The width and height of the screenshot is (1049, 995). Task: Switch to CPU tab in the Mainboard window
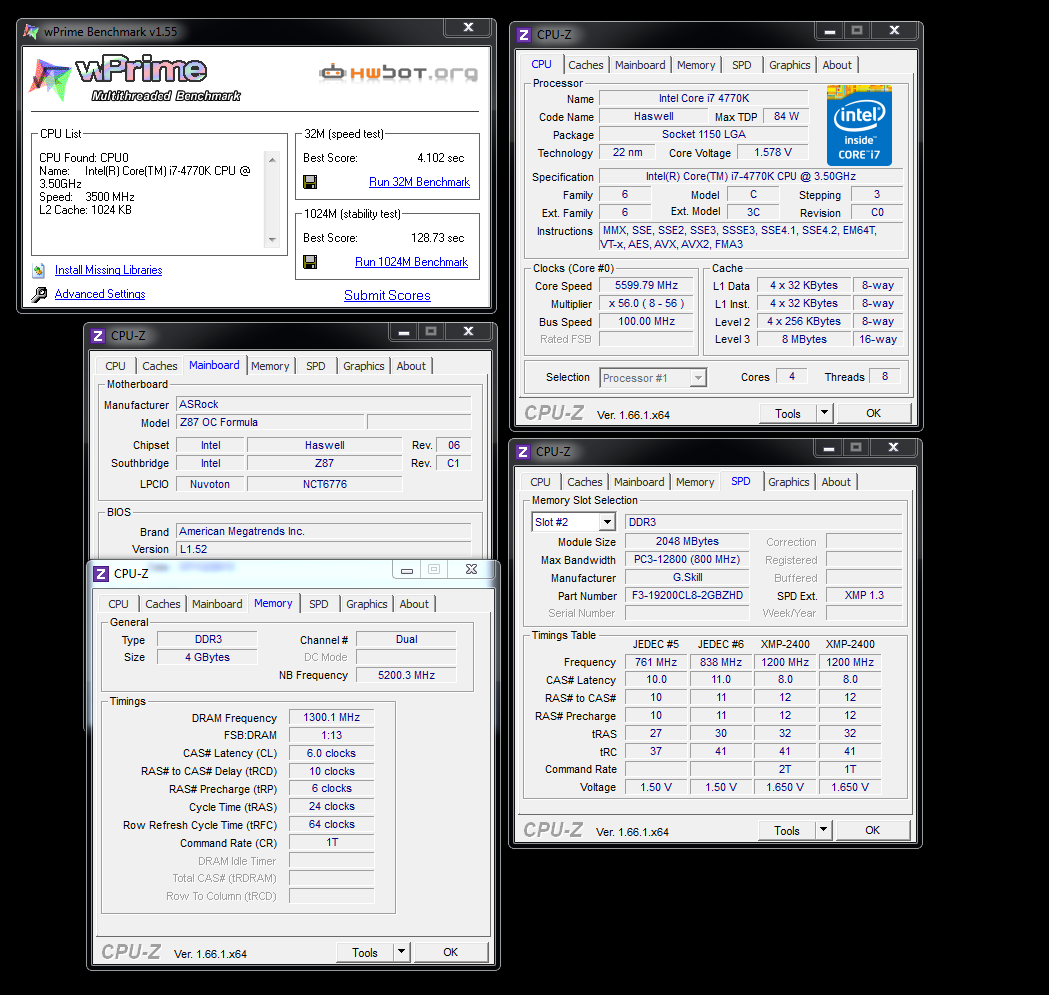click(115, 366)
